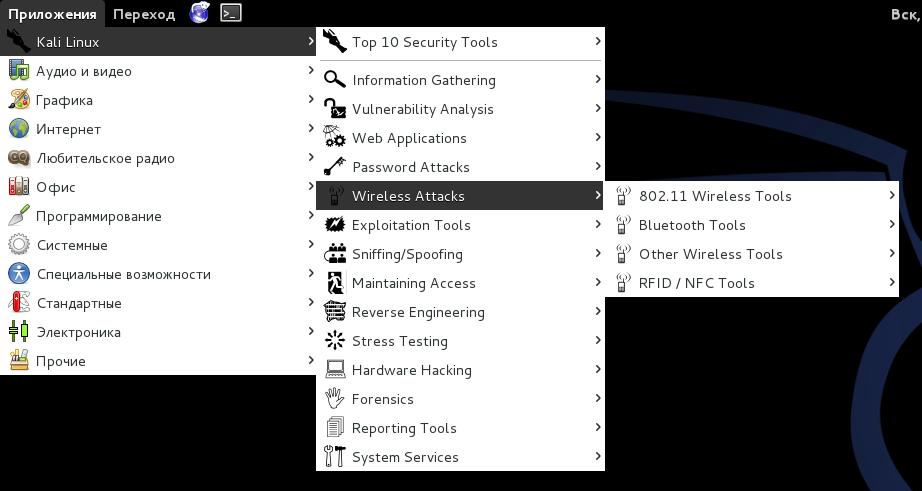The image size is (922, 491).
Task: Click the Password Attacks key icon
Action: pyautogui.click(x=335, y=167)
